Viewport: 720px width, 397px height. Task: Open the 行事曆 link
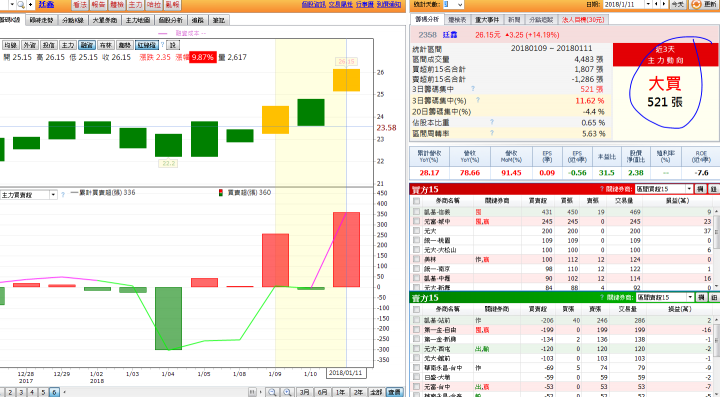pos(365,5)
